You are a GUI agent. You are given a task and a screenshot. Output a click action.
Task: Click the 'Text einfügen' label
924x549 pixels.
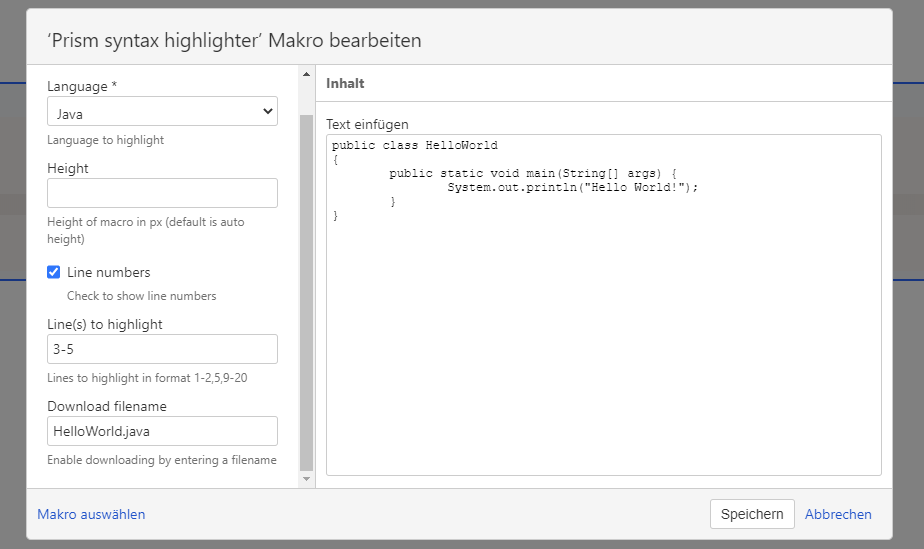367,124
